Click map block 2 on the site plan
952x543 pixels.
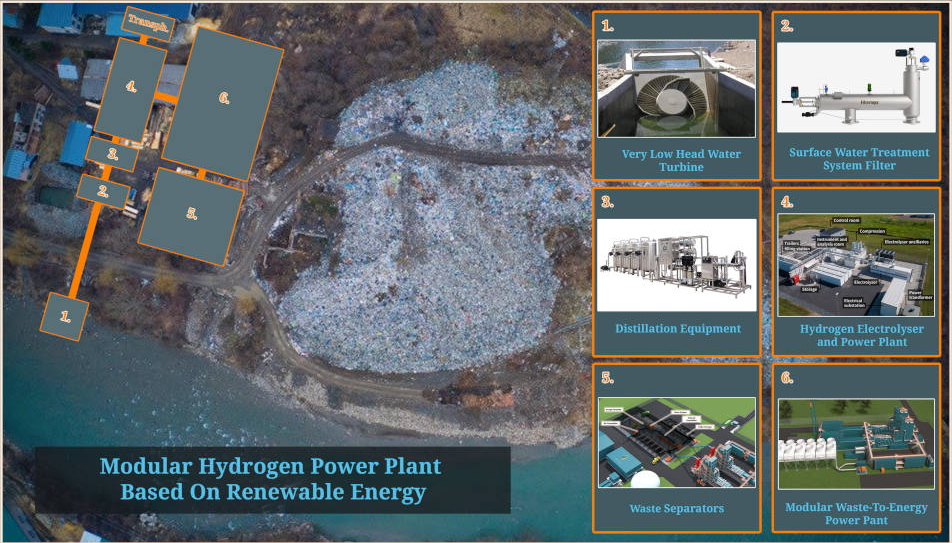tap(103, 192)
